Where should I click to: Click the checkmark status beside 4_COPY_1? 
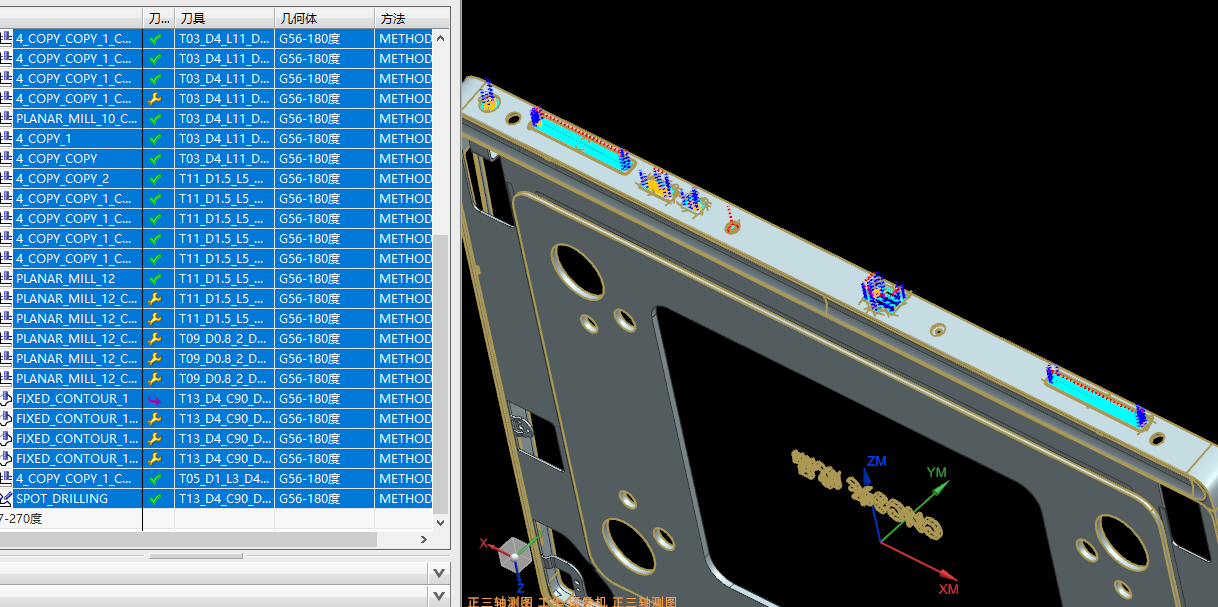[155, 138]
